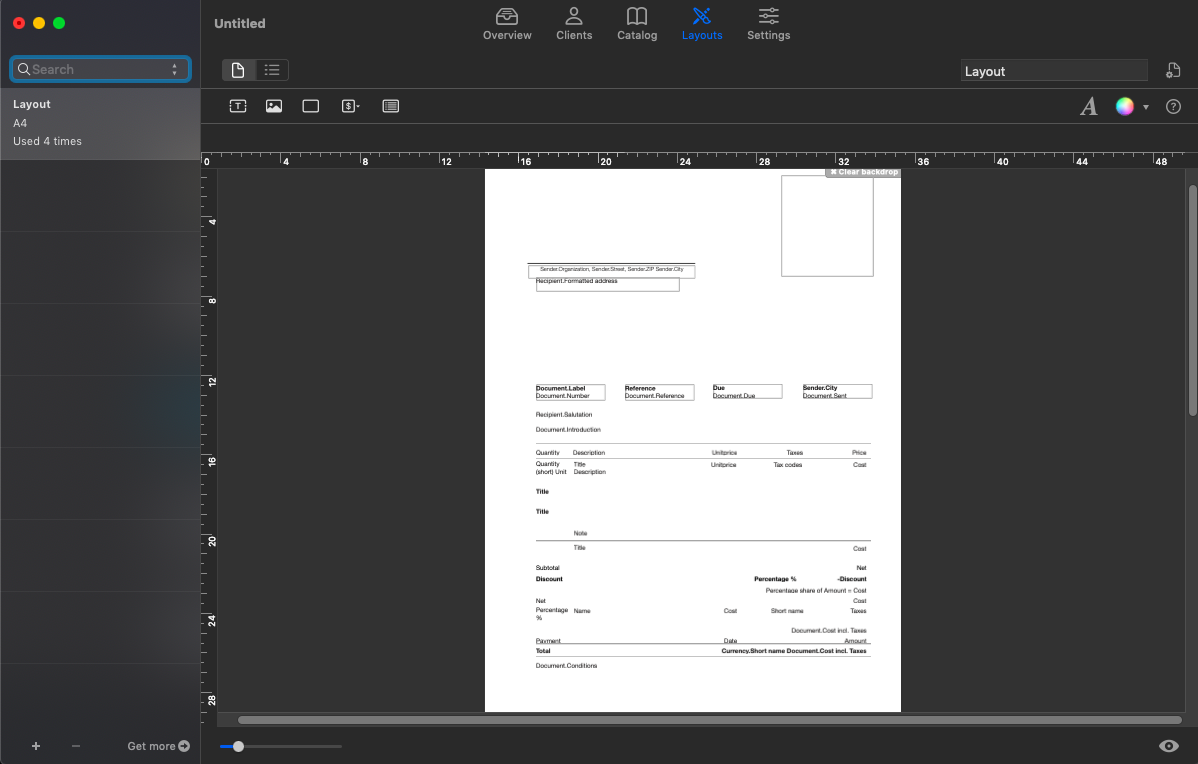This screenshot has width=1198, height=764.
Task: Select Document.Conditions text
Action: coord(566,666)
